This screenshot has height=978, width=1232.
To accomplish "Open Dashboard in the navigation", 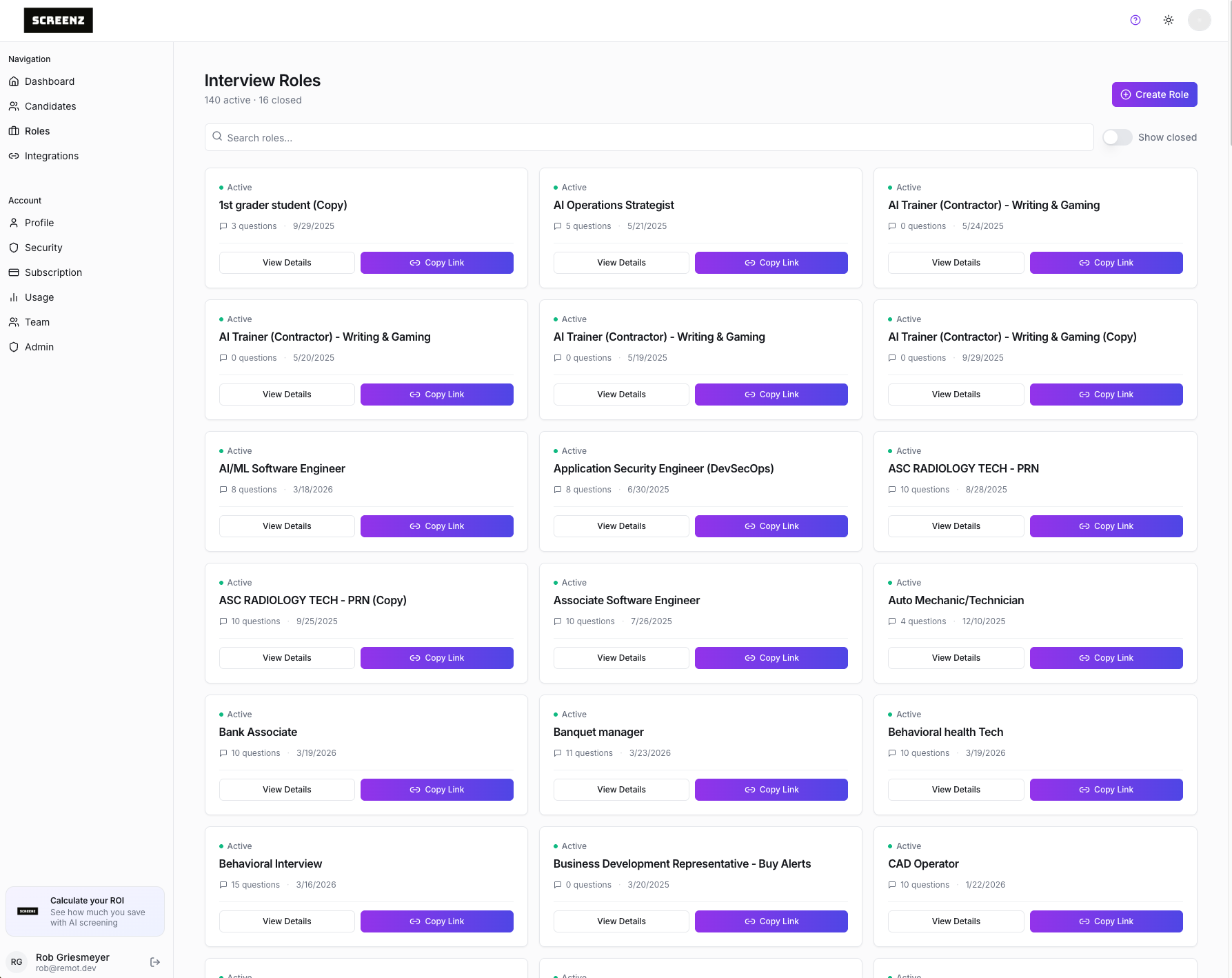I will (x=50, y=81).
